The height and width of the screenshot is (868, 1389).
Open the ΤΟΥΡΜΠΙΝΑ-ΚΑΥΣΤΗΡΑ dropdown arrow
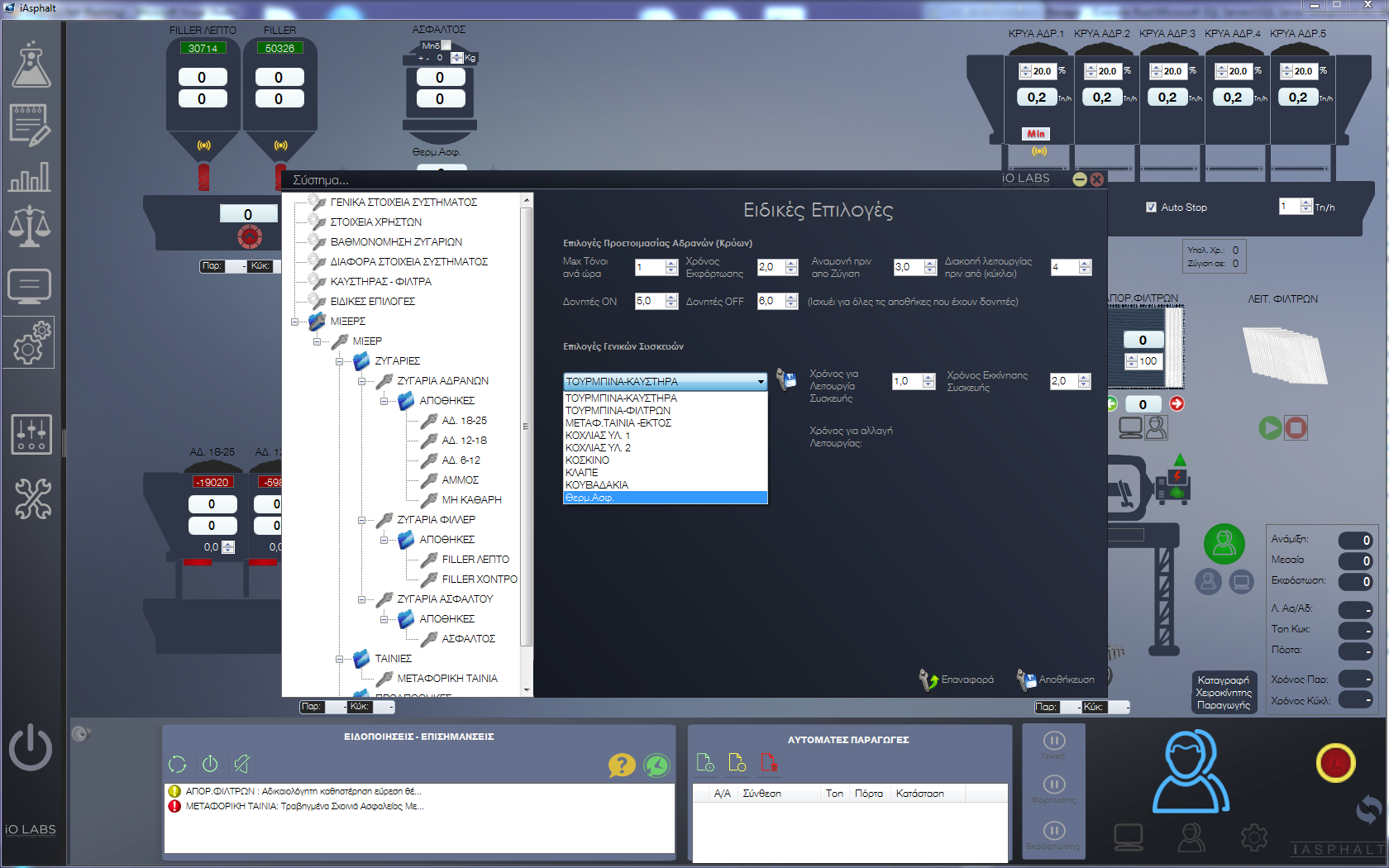(x=761, y=382)
